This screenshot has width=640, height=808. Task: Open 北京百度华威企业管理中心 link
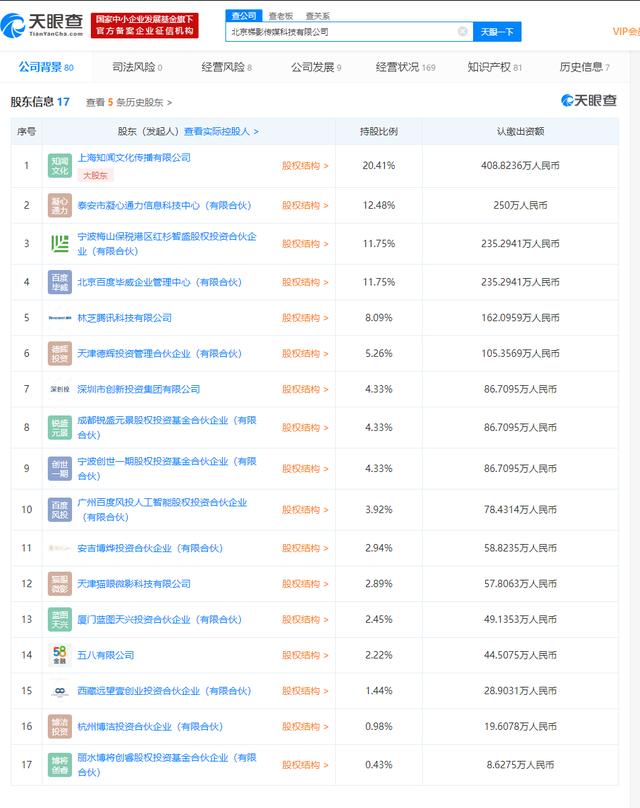159,282
